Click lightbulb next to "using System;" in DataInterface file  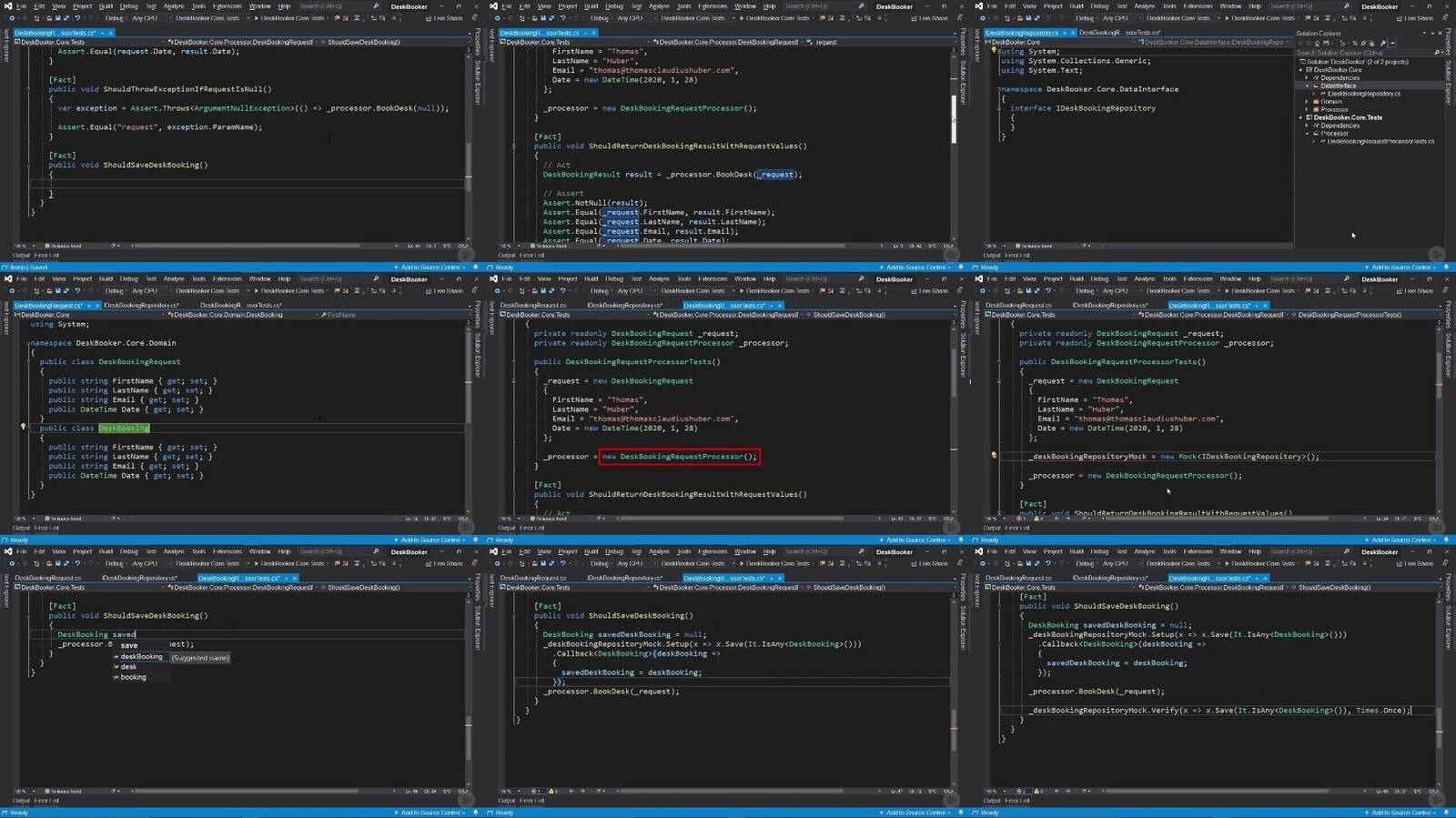click(994, 51)
